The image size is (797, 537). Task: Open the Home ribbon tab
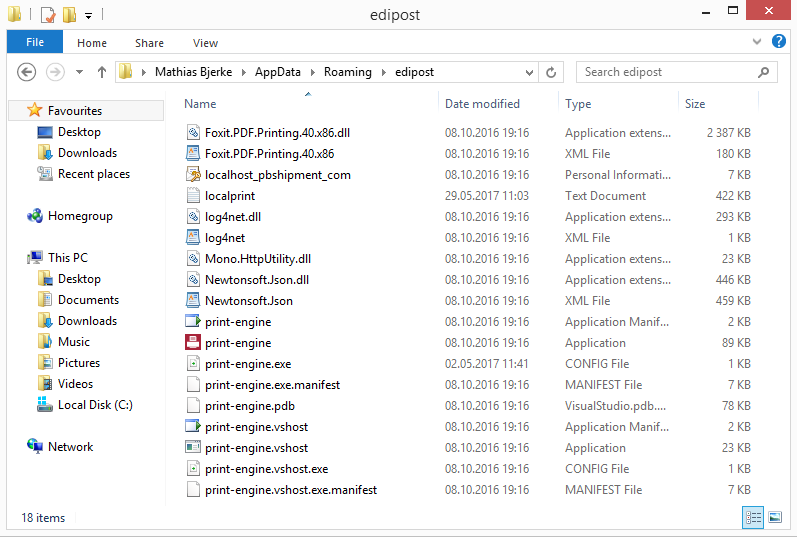coord(92,43)
